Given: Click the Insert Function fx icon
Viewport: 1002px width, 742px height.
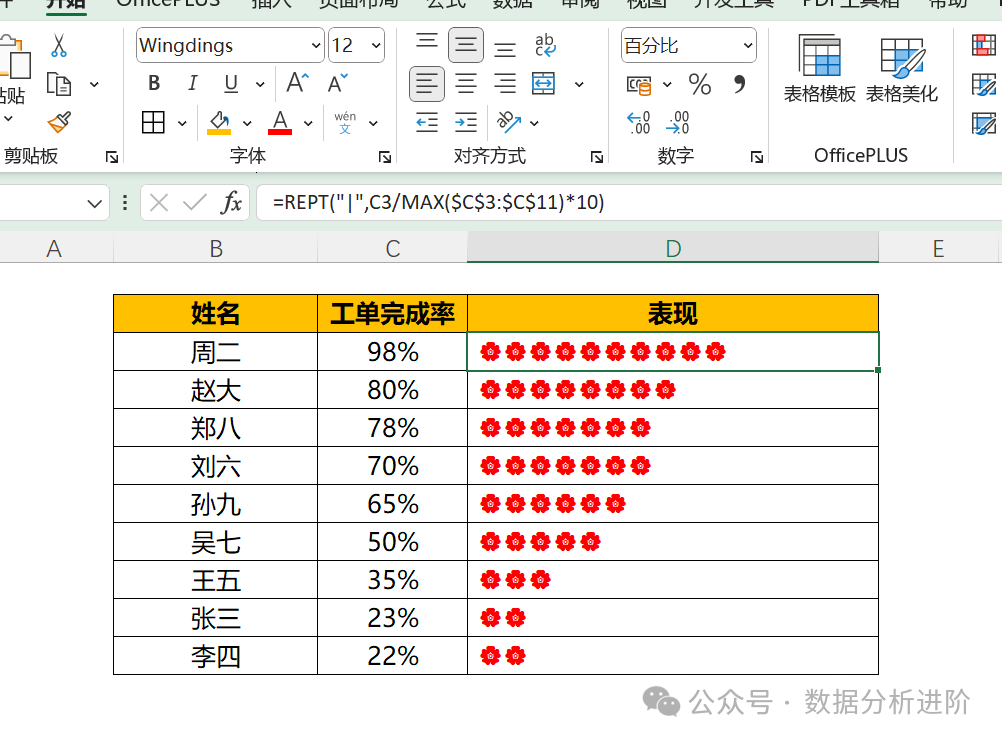Looking at the screenshot, I should (x=231, y=203).
